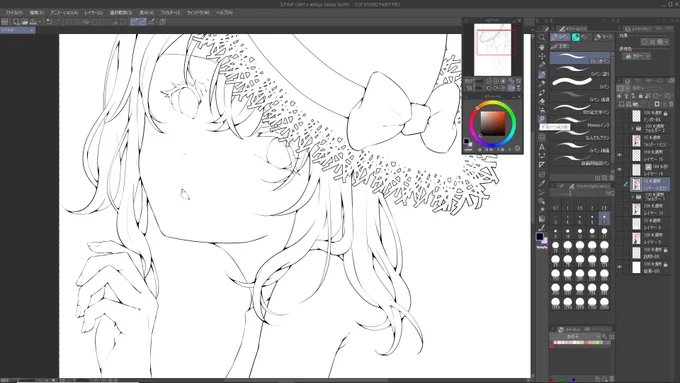This screenshot has height=383, width=680.
Task: Select the Gradient tool
Action: click(x=542, y=219)
